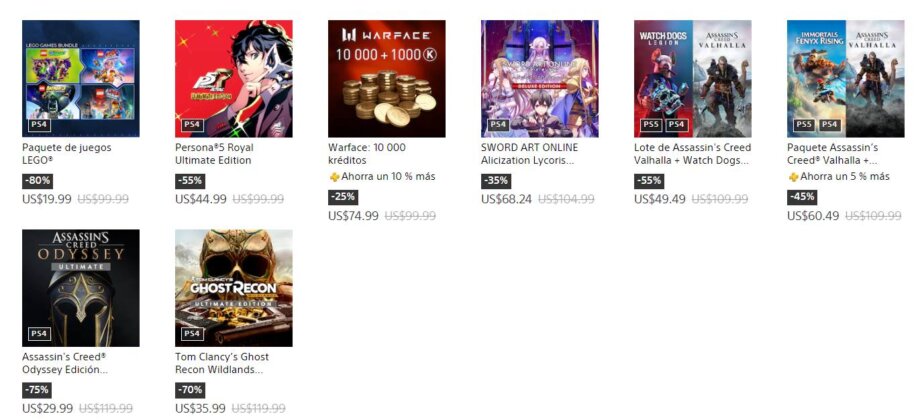The height and width of the screenshot is (420, 918).
Task: Click the PS4 badge on Ghost Recon cover
Action: point(192,334)
